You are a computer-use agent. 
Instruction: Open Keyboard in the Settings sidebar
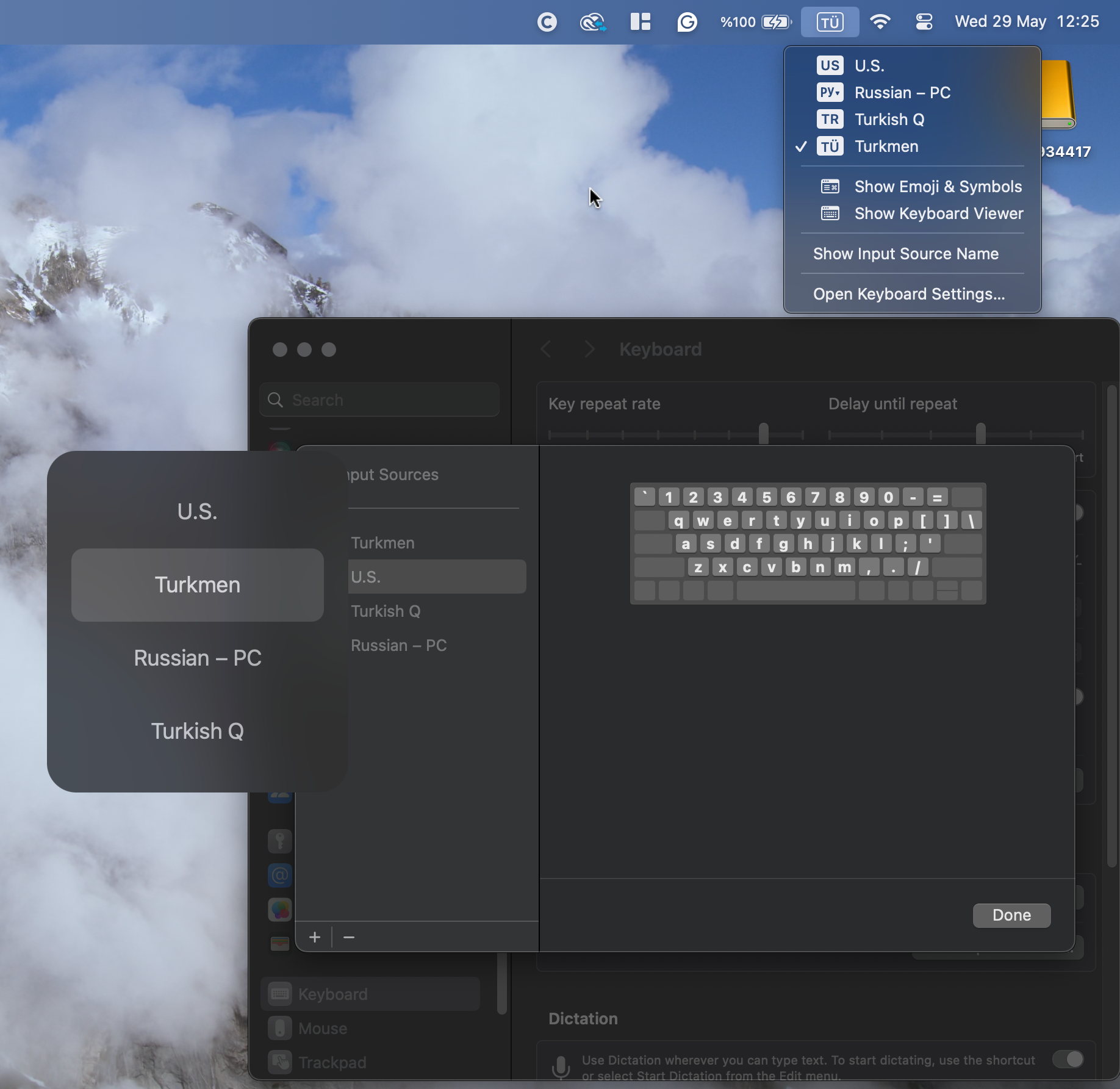371,994
